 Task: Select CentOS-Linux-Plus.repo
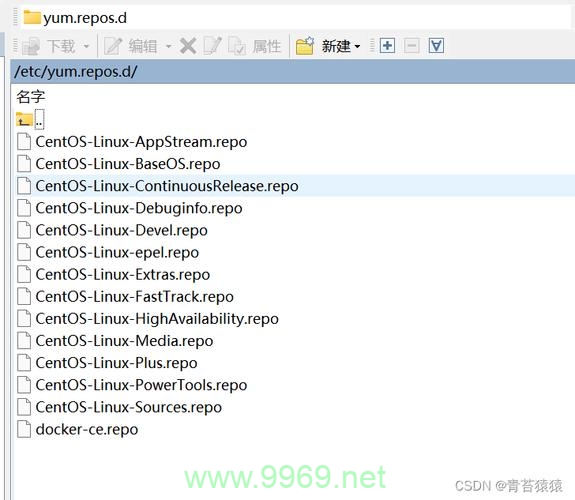116,363
